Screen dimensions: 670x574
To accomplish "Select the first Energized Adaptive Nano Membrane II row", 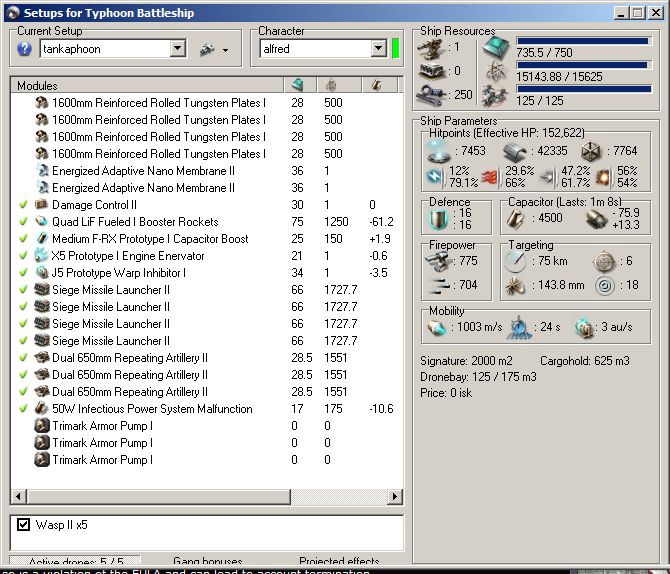I will click(x=206, y=171).
